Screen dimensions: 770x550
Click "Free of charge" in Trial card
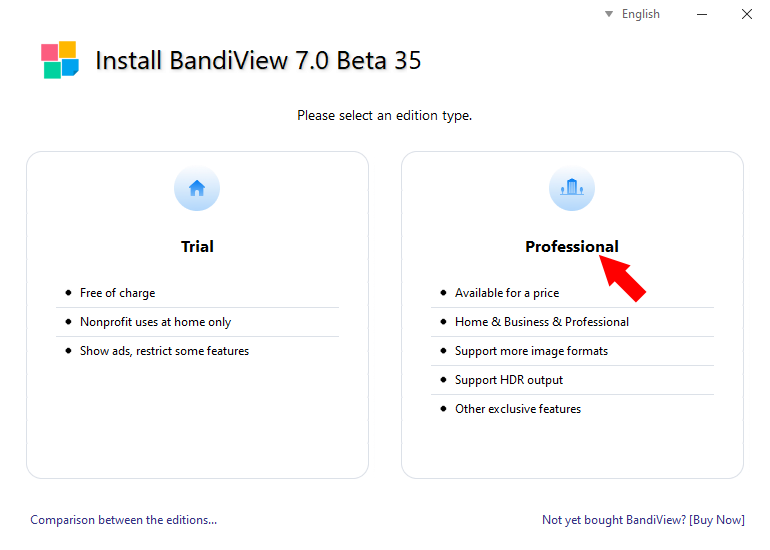pos(118,293)
